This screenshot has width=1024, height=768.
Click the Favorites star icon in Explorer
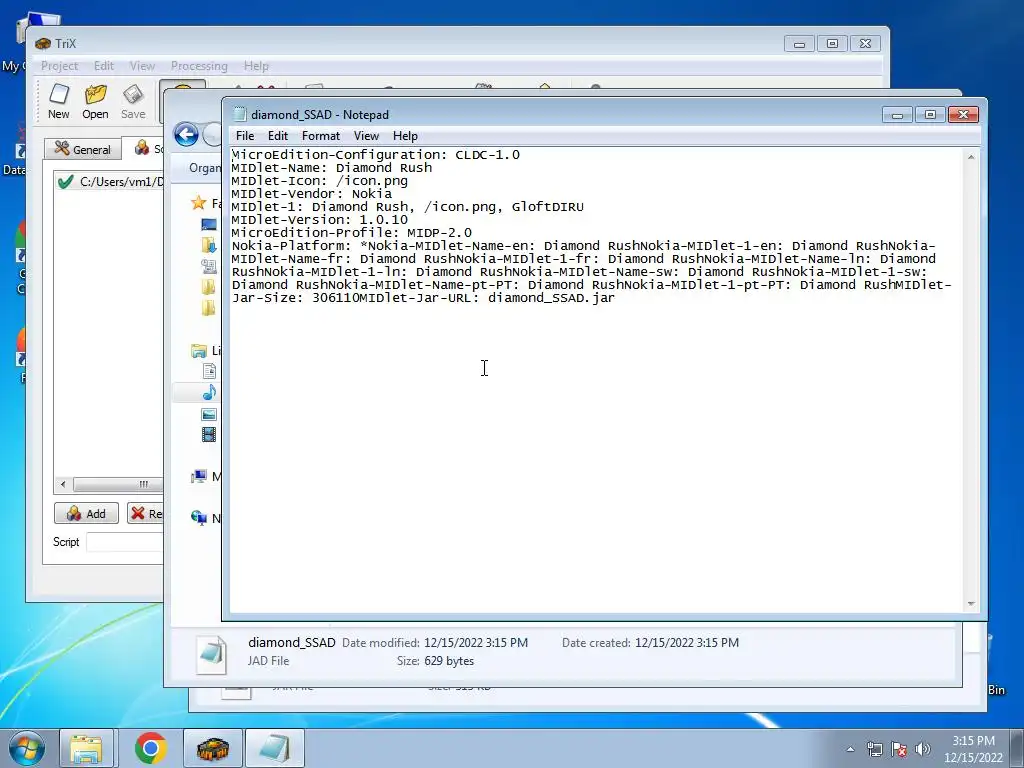click(199, 203)
